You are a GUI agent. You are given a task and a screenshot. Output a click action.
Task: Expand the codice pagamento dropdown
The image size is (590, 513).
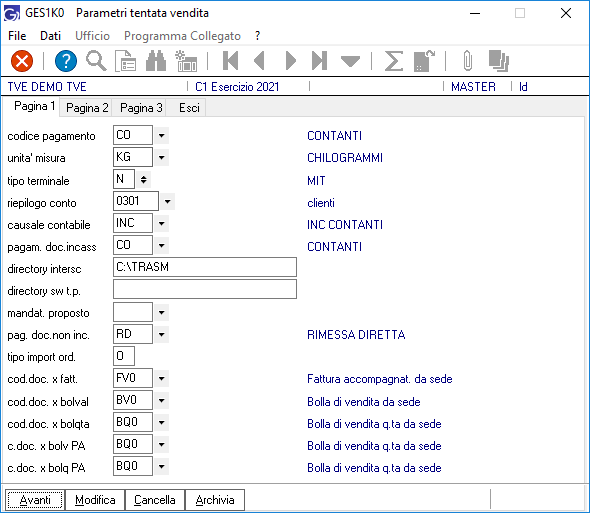point(161,135)
